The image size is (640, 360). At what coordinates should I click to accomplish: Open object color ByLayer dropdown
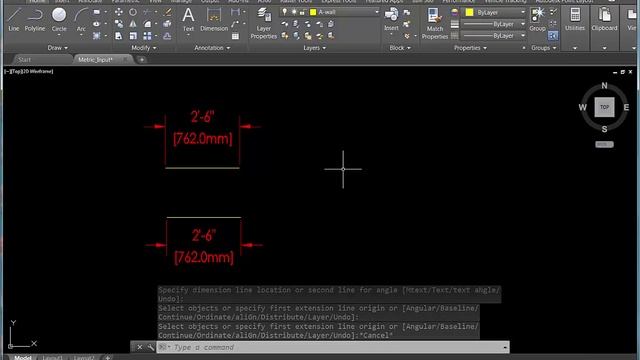[x=522, y=12]
